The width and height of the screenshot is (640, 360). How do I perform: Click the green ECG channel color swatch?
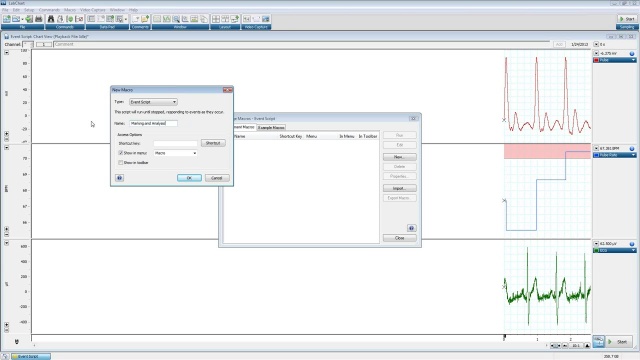[596, 250]
